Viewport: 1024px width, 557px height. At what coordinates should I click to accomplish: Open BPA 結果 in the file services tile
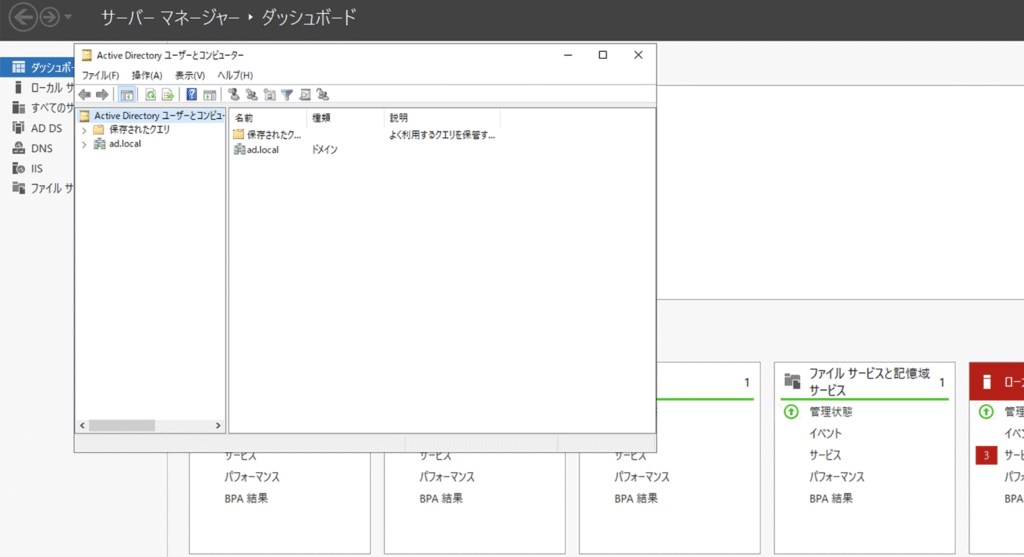tap(831, 498)
